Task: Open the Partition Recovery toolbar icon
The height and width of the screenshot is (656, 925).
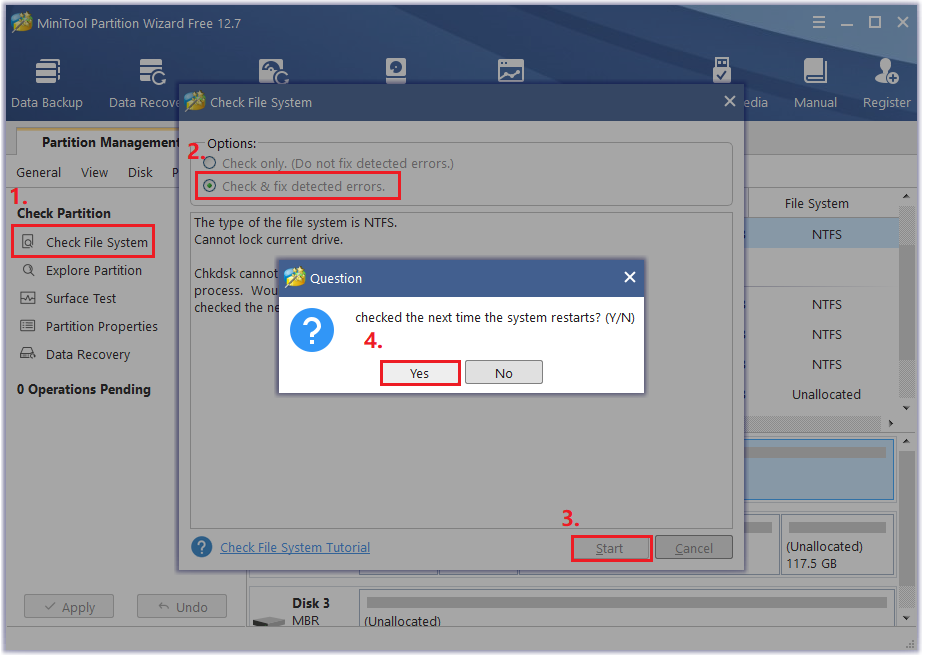Action: pyautogui.click(x=273, y=71)
